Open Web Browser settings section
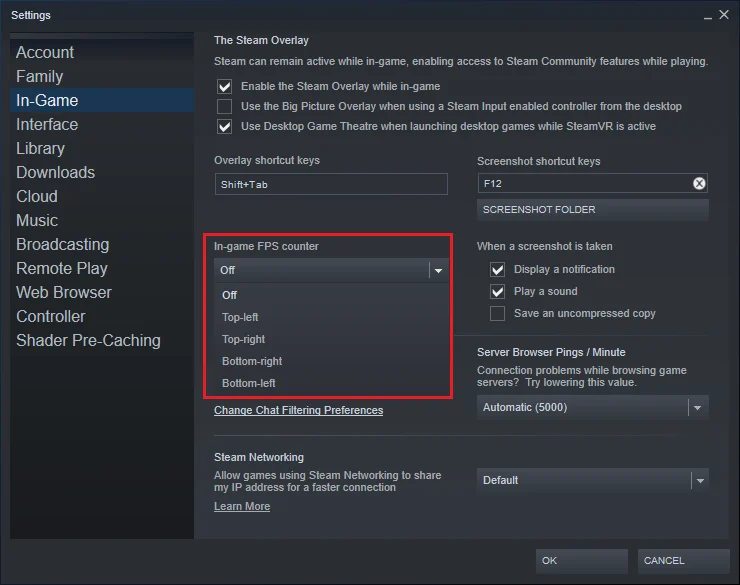 [x=102, y=292]
